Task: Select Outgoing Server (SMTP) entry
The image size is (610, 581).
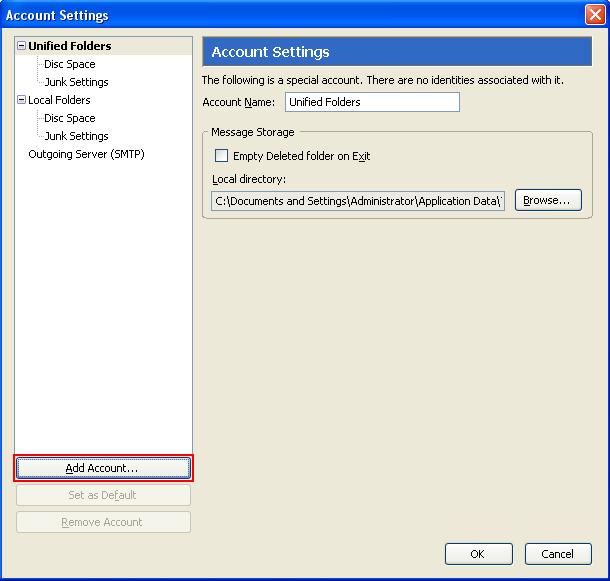Action: click(x=86, y=154)
